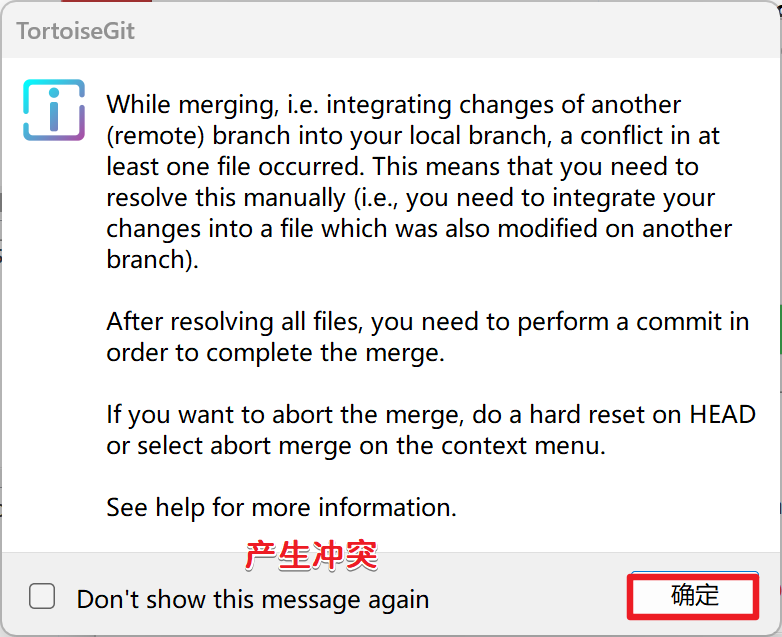
Task: Click the blue information icon
Action: click(x=54, y=110)
